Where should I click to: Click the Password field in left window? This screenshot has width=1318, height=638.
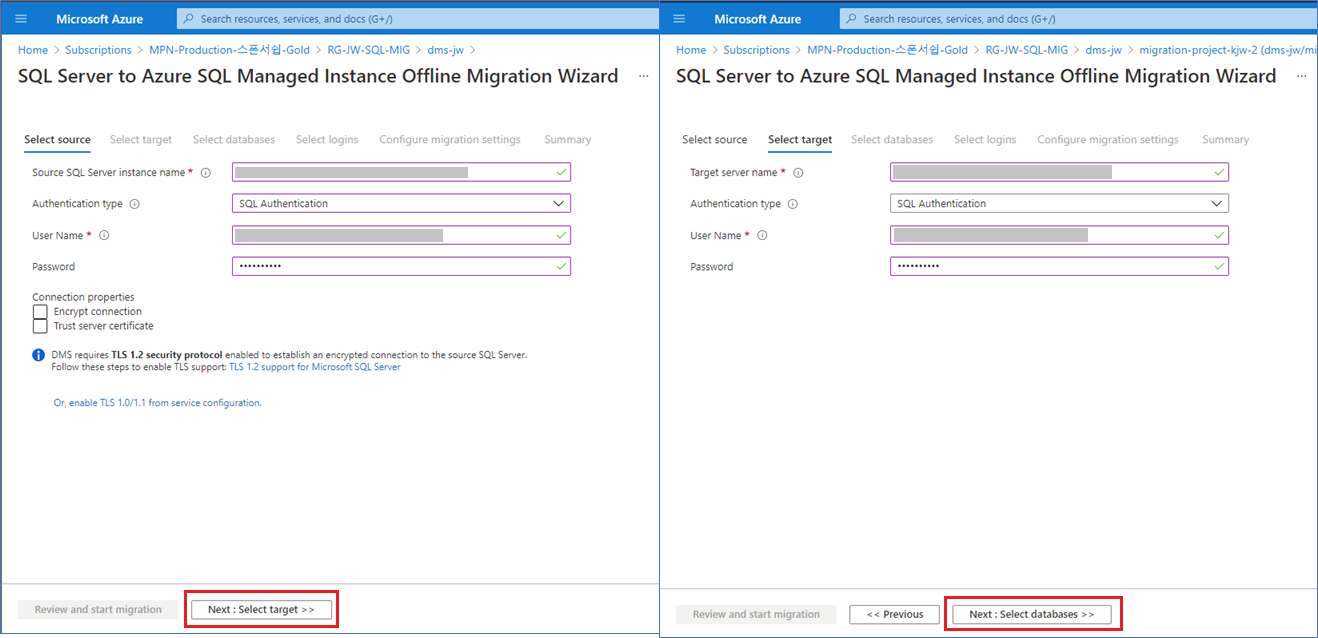(x=401, y=267)
